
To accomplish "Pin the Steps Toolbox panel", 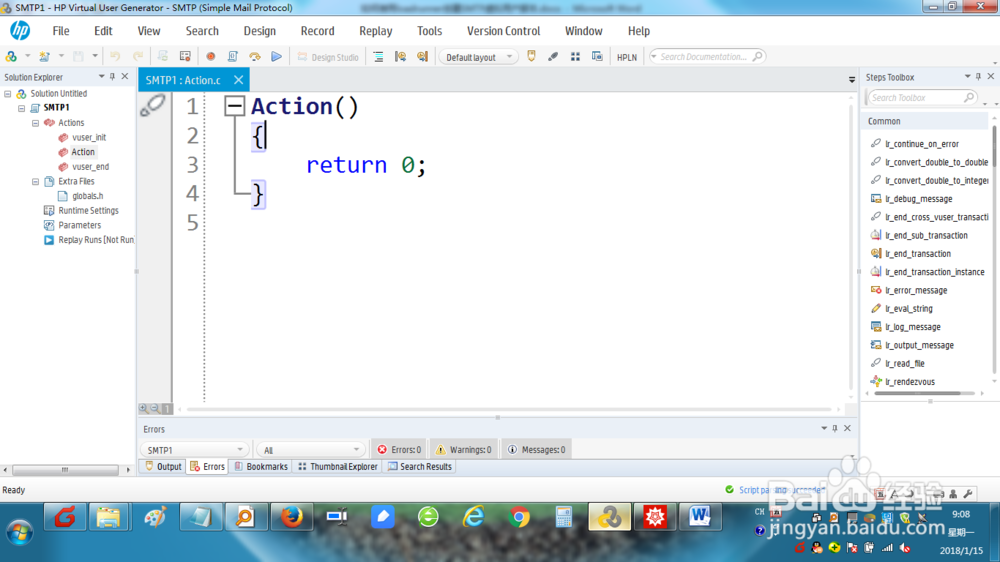I will click(x=979, y=77).
